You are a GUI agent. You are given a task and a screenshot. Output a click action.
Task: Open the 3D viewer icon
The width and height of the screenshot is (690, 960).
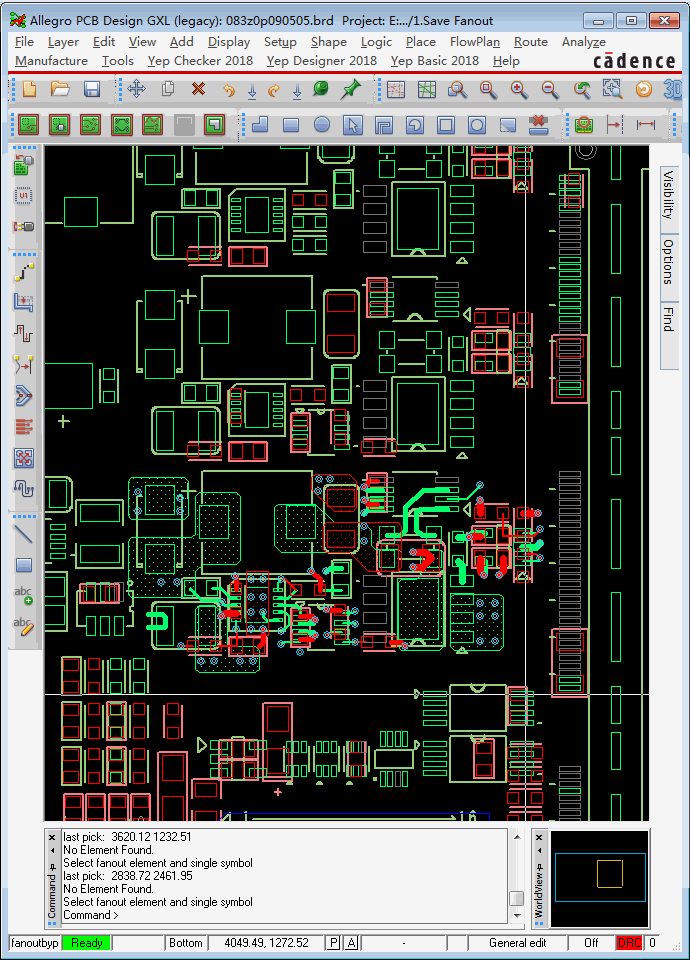point(672,89)
